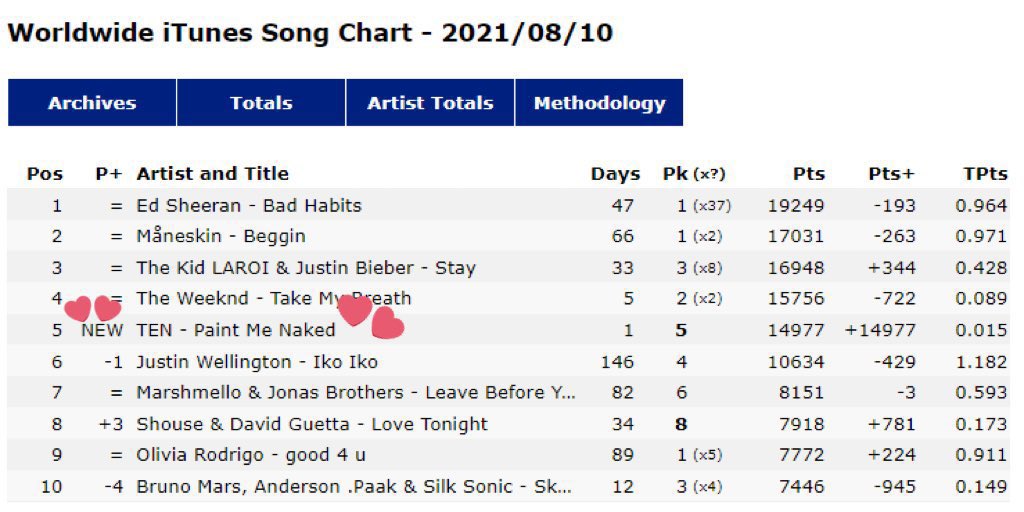Select Shouse & David Guetta - Love Tonight
Viewport: 1024px width, 512px height.
coord(312,424)
